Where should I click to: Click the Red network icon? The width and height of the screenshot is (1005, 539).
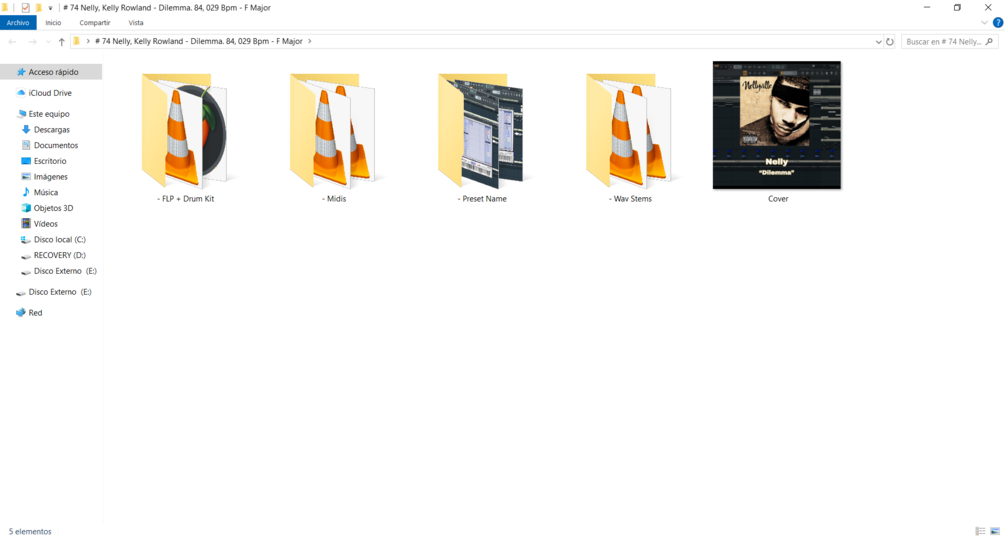[x=21, y=313]
